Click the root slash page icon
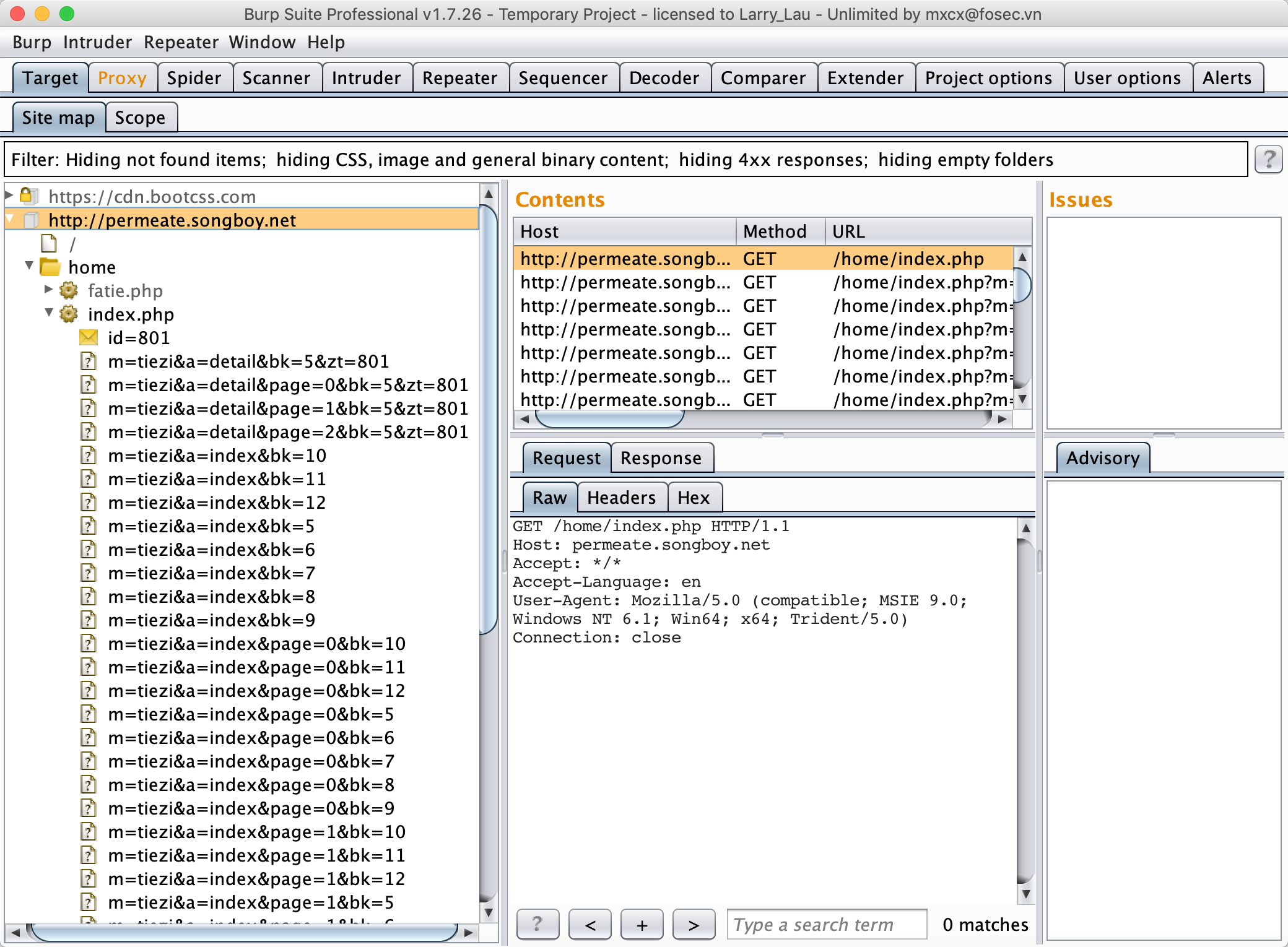The image size is (1288, 947). point(49,244)
